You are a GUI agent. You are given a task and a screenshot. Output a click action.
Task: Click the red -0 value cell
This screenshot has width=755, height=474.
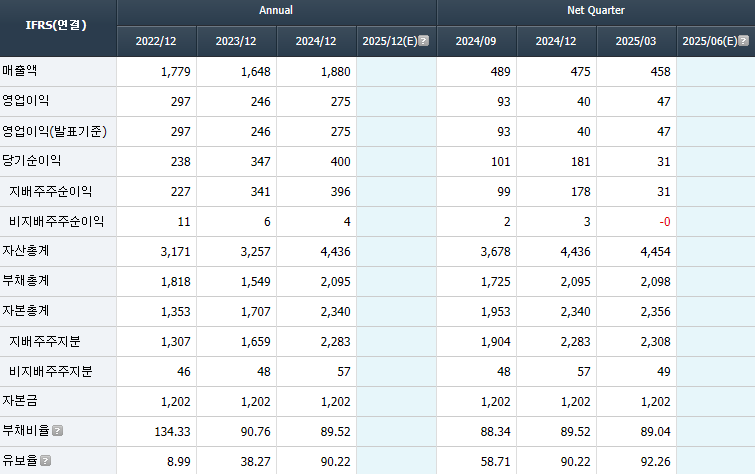click(x=636, y=222)
